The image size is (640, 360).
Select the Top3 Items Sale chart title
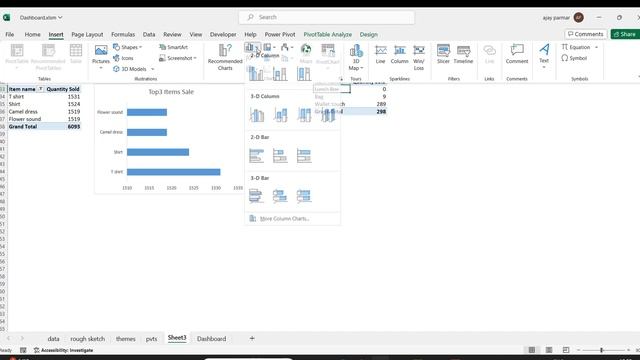pyautogui.click(x=171, y=92)
